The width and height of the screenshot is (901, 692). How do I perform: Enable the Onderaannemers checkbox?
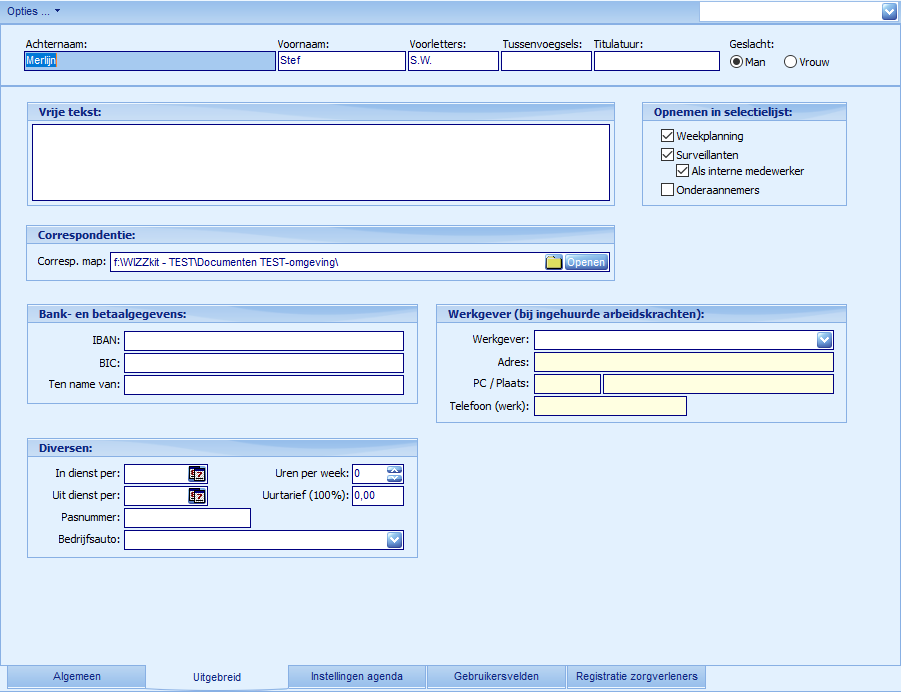[x=667, y=190]
